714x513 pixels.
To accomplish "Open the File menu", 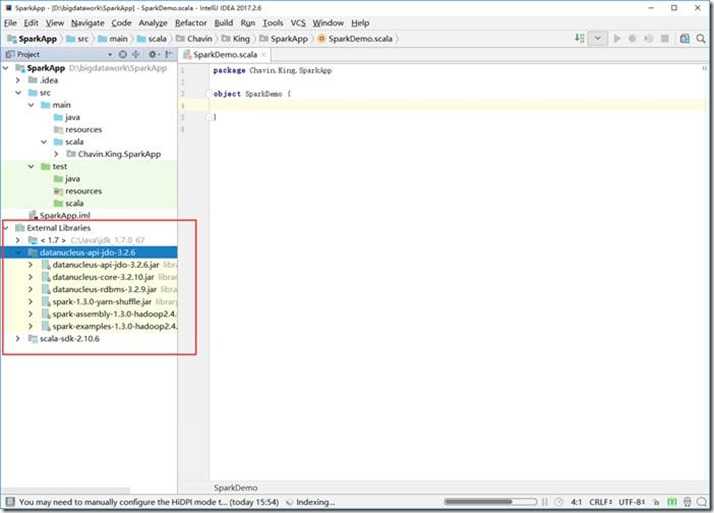I will [x=10, y=23].
